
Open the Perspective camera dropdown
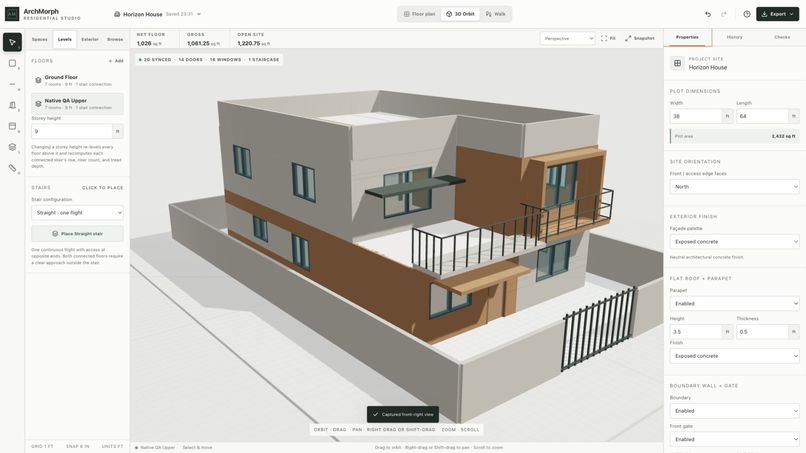(567, 39)
